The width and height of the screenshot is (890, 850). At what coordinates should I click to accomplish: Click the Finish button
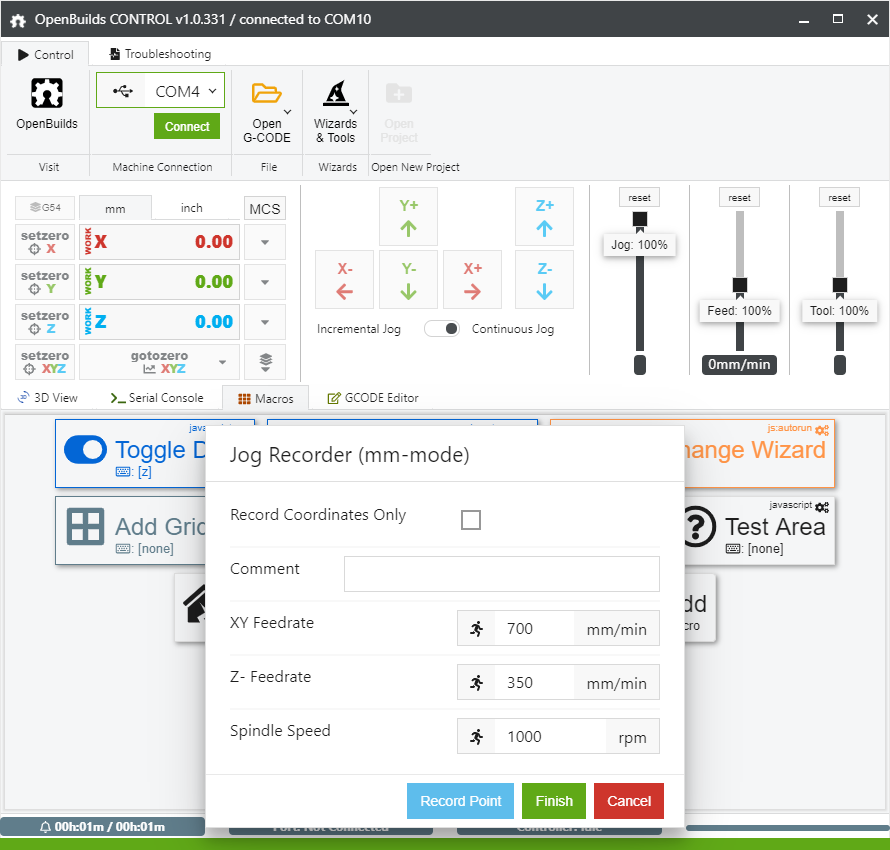point(554,801)
